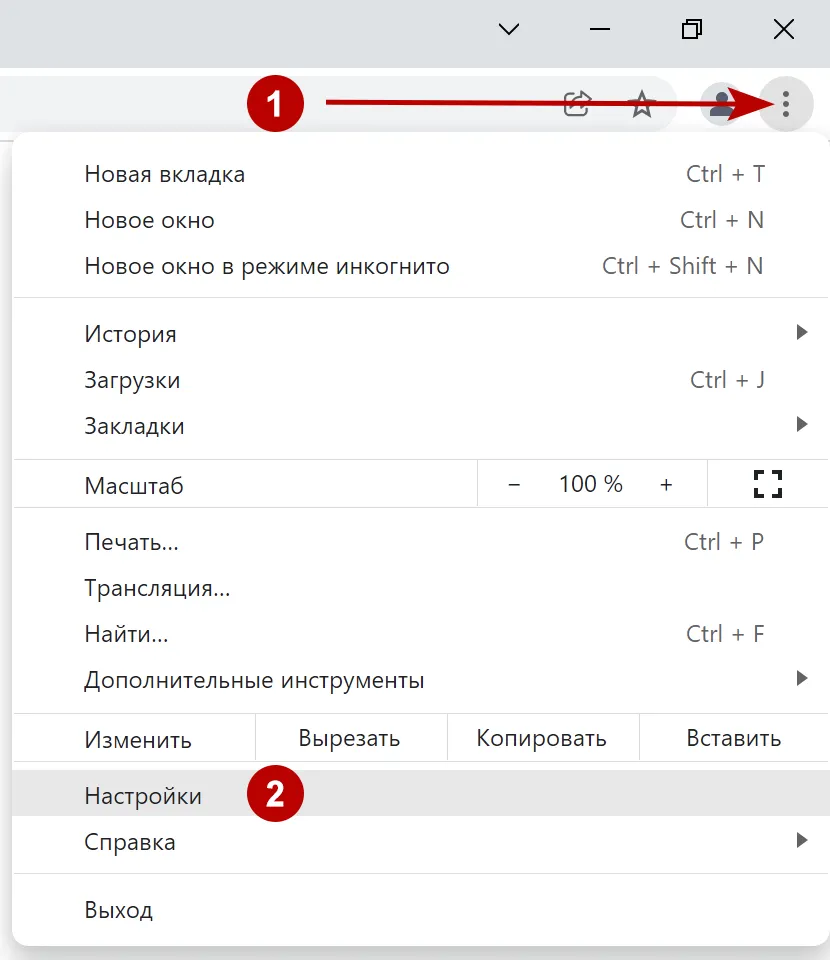Click the Копировать button
The image size is (830, 960).
point(543,738)
